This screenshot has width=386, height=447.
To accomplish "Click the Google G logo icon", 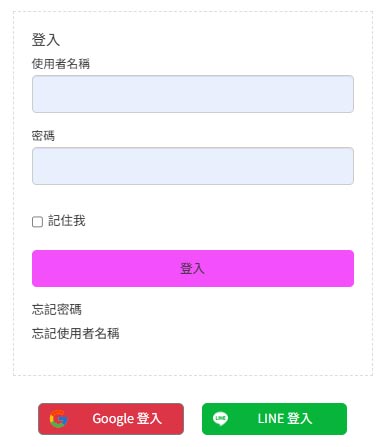I will click(59, 419).
